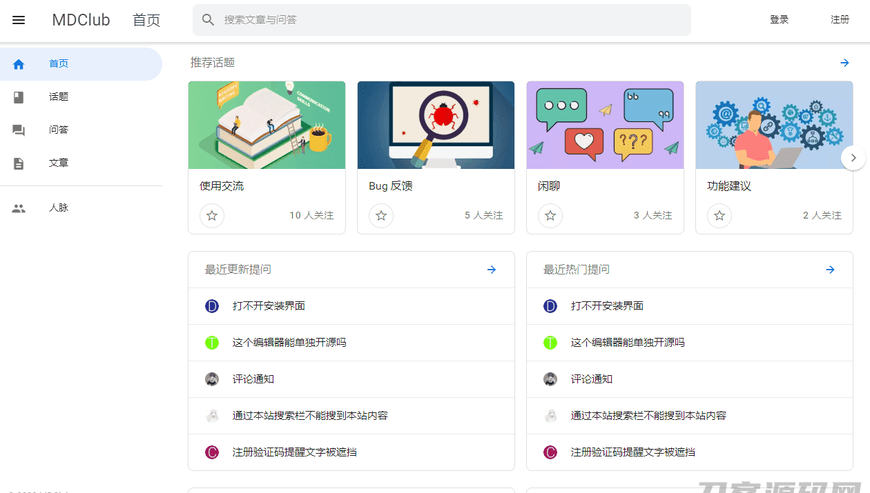Open all recommended topics via arrow
This screenshot has height=493, width=870.
pyautogui.click(x=844, y=63)
